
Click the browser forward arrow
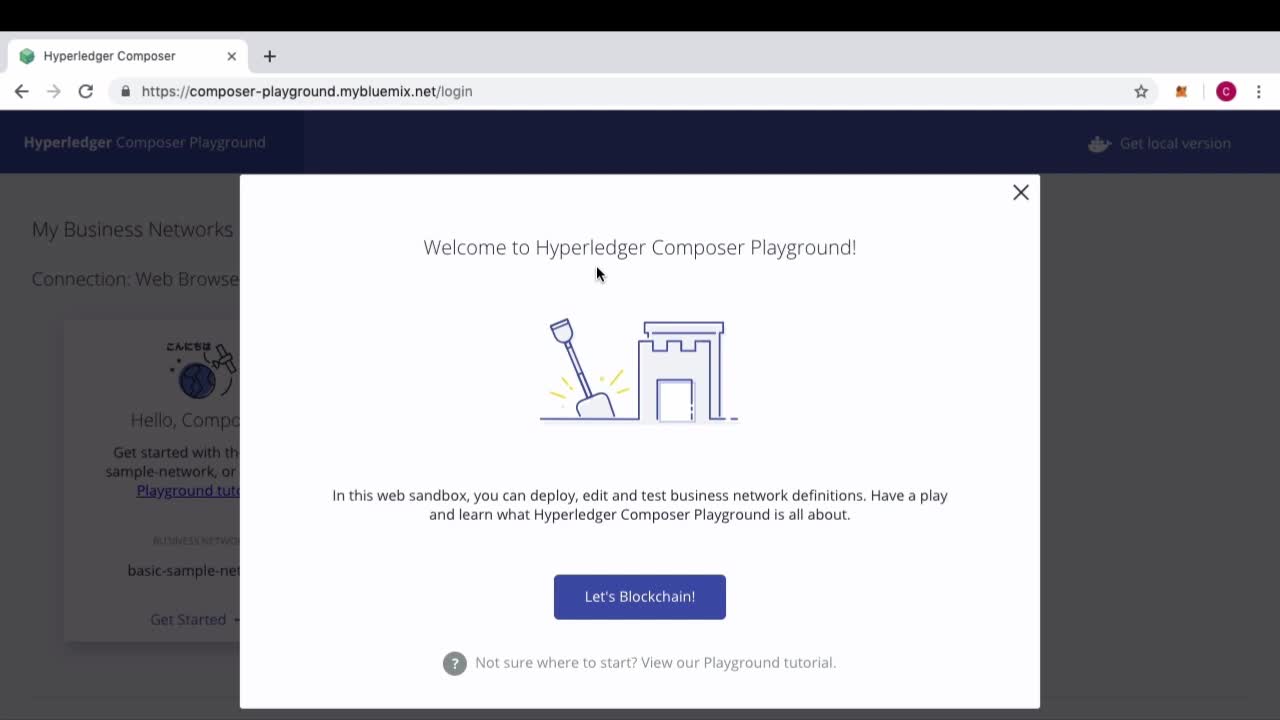click(54, 91)
